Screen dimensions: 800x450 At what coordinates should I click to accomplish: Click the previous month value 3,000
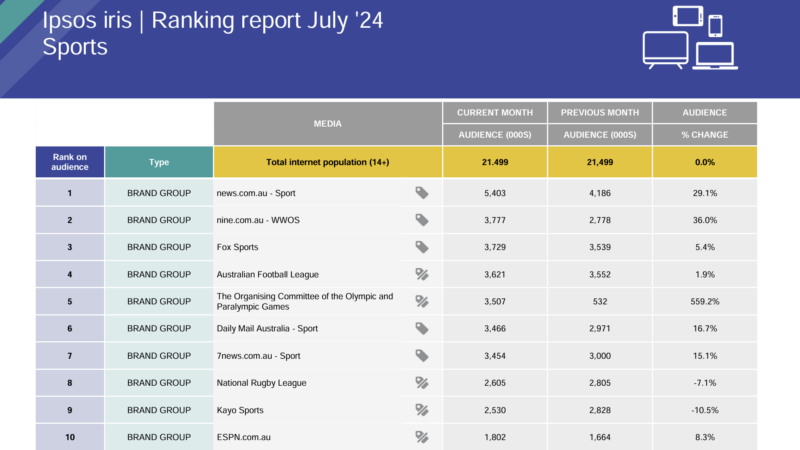click(600, 356)
